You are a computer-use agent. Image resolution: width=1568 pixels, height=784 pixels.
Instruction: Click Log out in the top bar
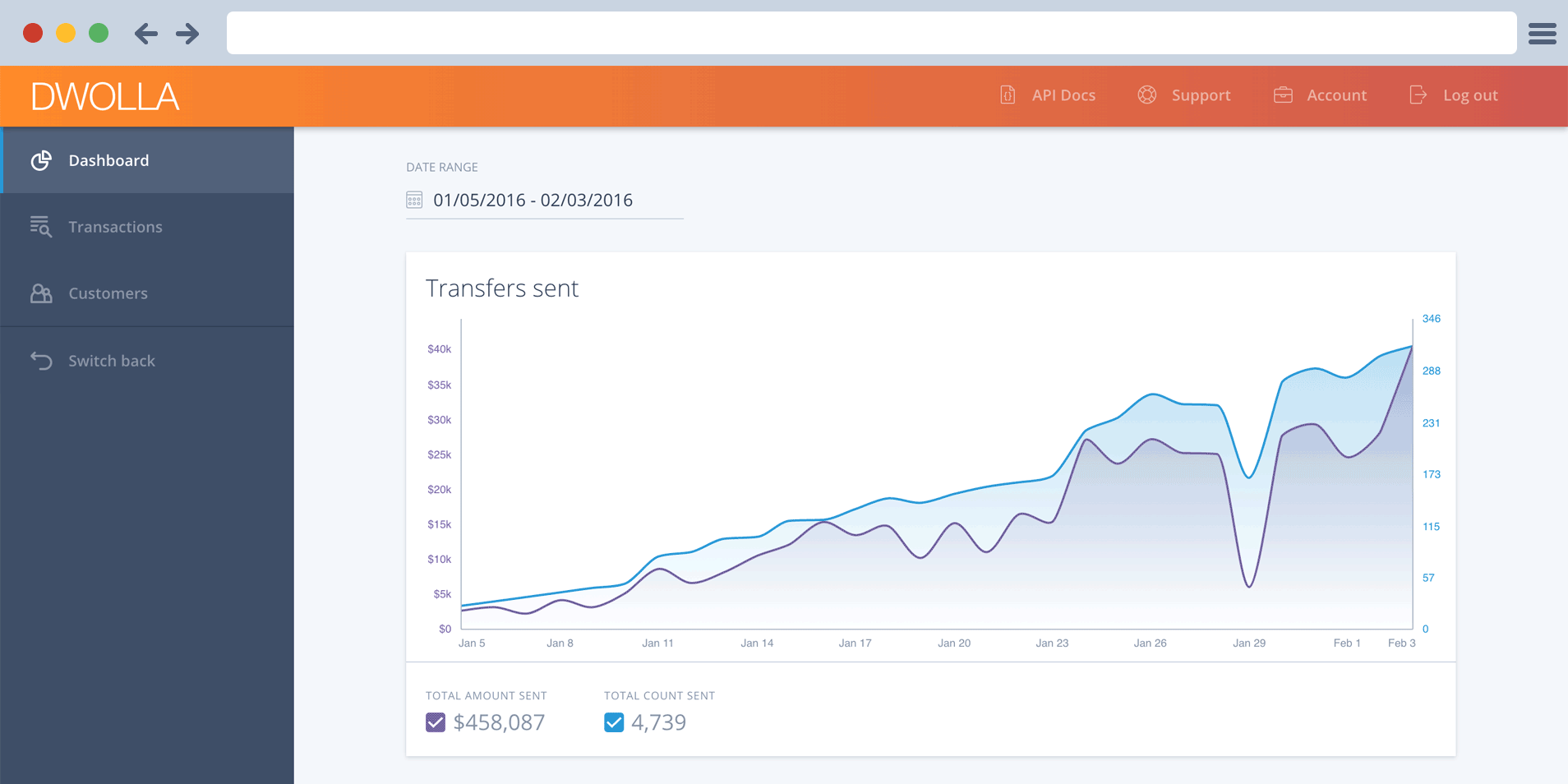click(1470, 95)
